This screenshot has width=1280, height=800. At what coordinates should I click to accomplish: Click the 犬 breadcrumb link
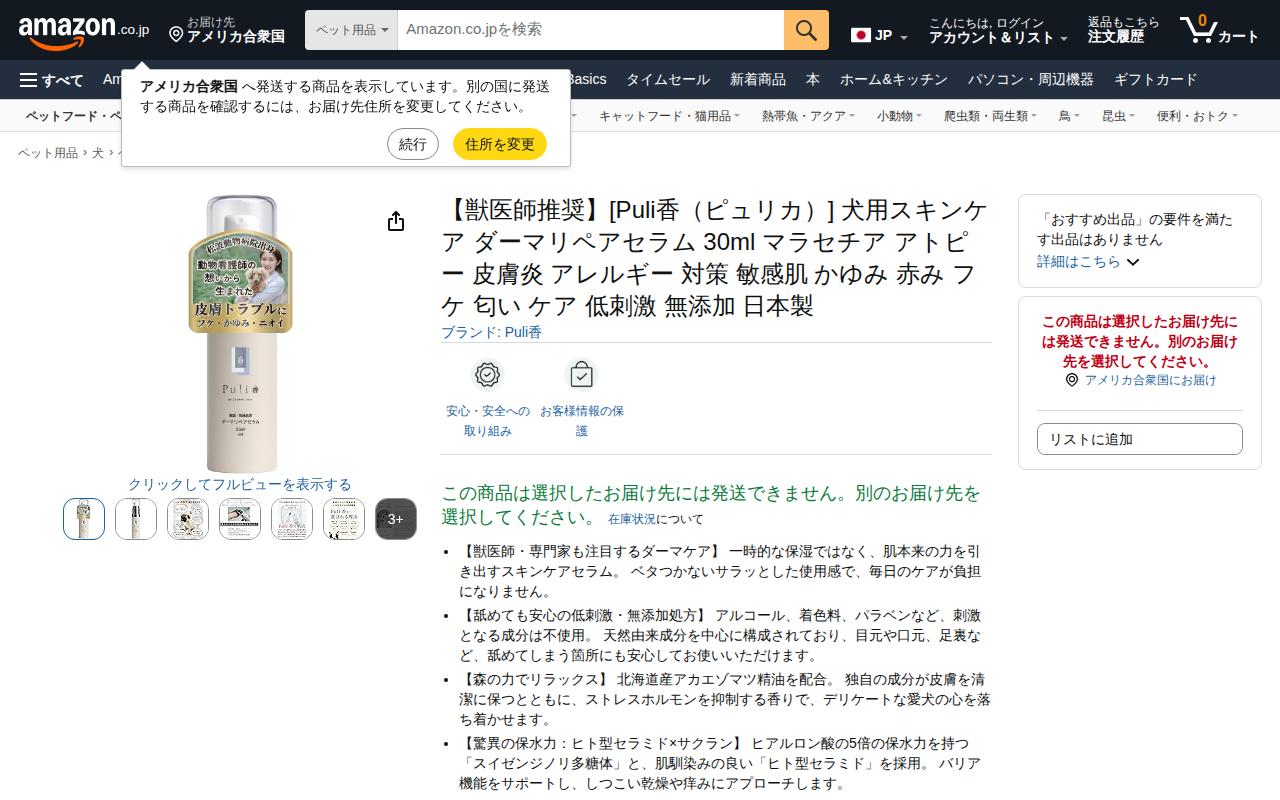coord(98,153)
